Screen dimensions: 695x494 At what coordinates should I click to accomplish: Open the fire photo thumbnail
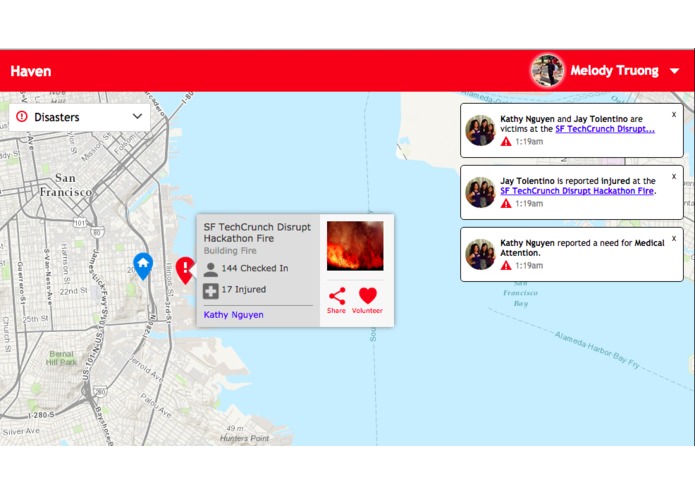click(x=355, y=246)
